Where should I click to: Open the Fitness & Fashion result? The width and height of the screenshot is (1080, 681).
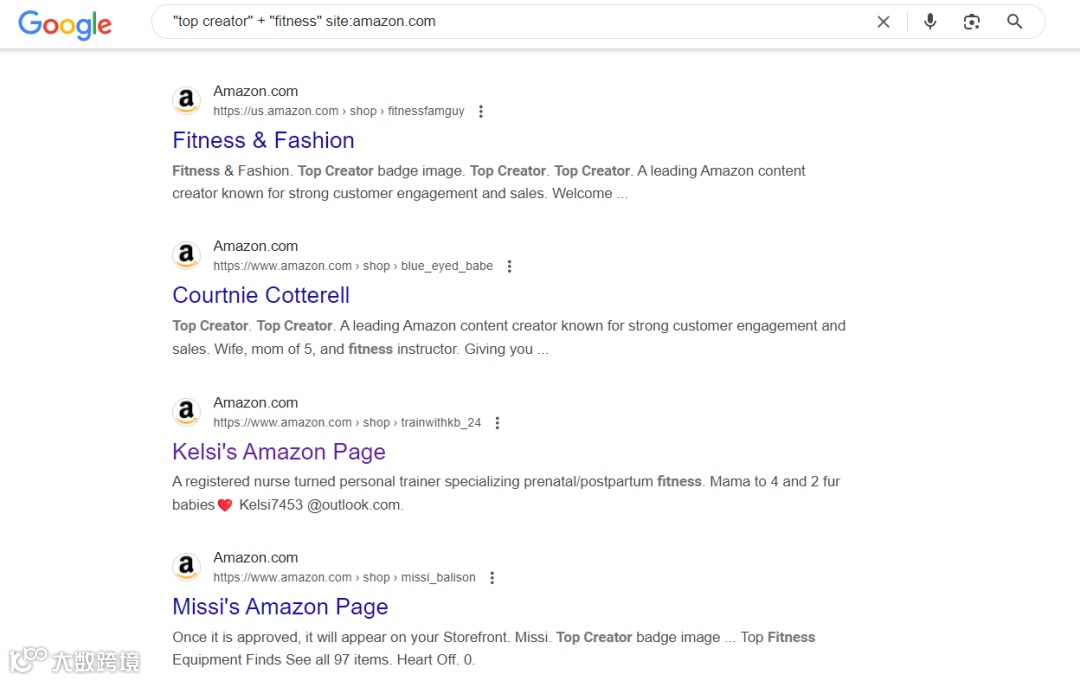click(263, 140)
